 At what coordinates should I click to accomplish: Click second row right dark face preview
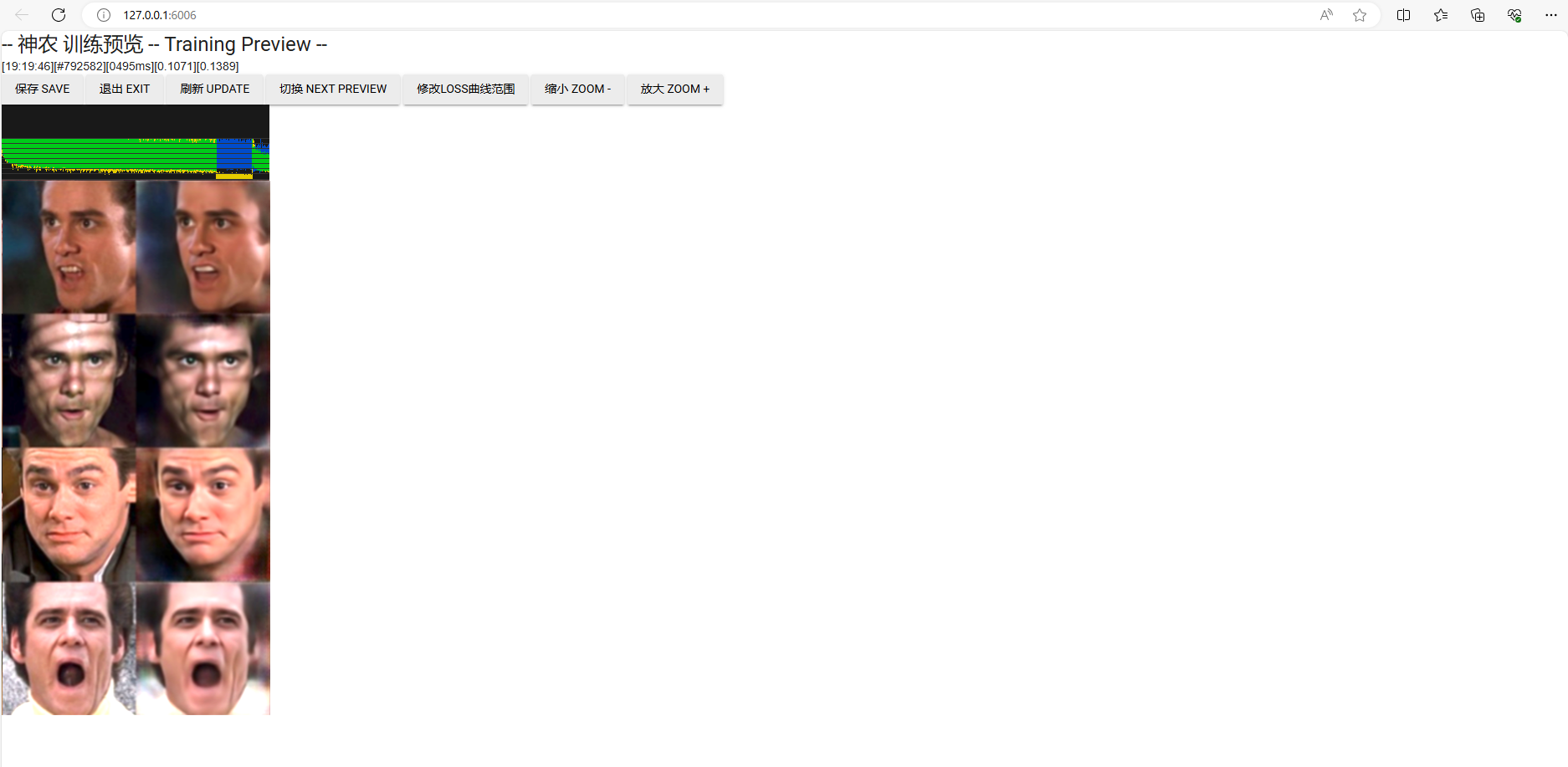click(x=202, y=381)
